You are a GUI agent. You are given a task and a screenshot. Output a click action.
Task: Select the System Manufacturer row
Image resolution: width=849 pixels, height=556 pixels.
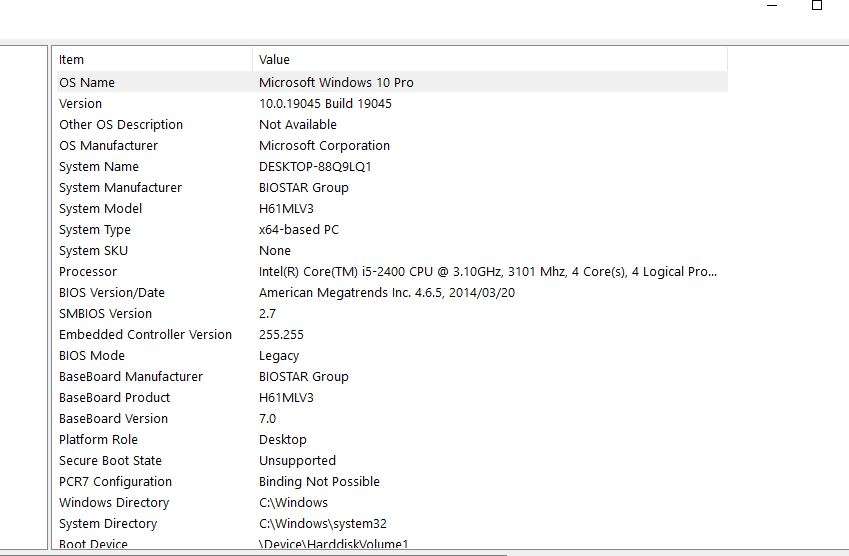120,188
